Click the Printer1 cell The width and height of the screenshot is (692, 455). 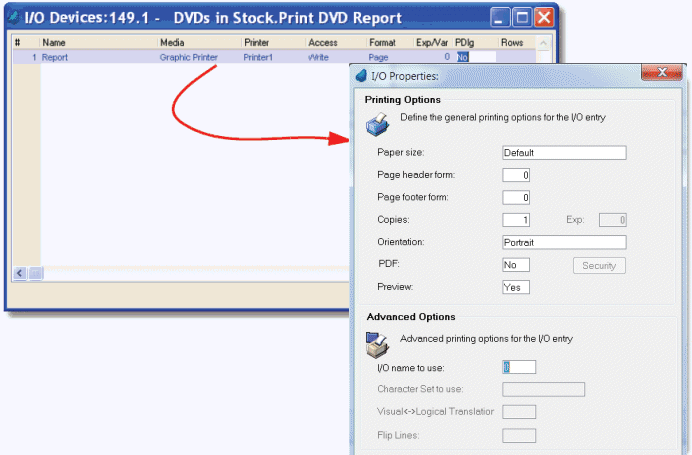(x=258, y=57)
